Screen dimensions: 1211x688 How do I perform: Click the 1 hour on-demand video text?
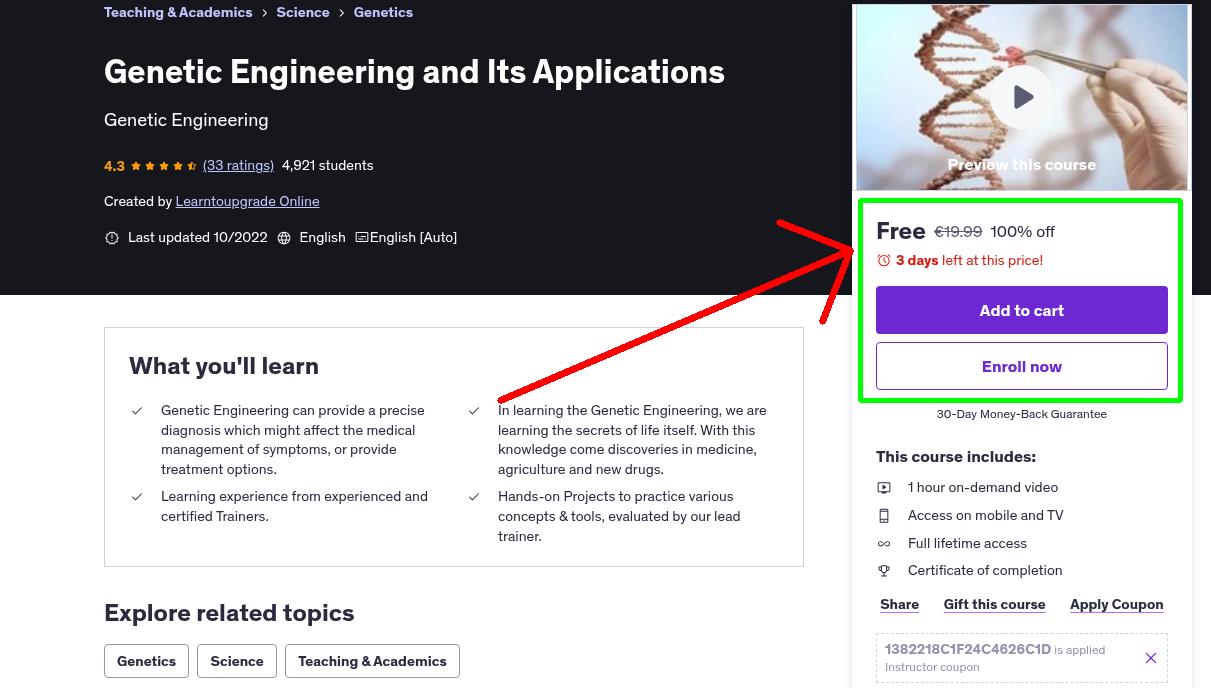[983, 488]
